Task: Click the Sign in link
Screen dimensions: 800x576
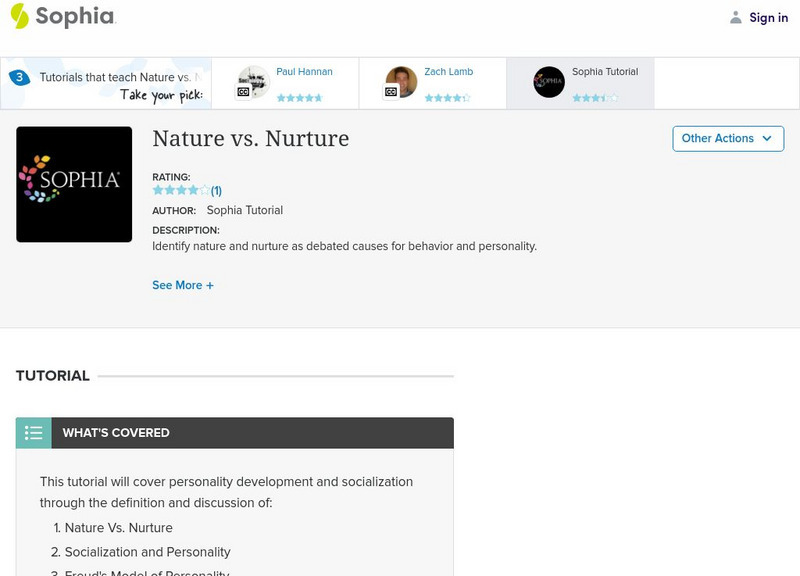Action: click(x=768, y=17)
